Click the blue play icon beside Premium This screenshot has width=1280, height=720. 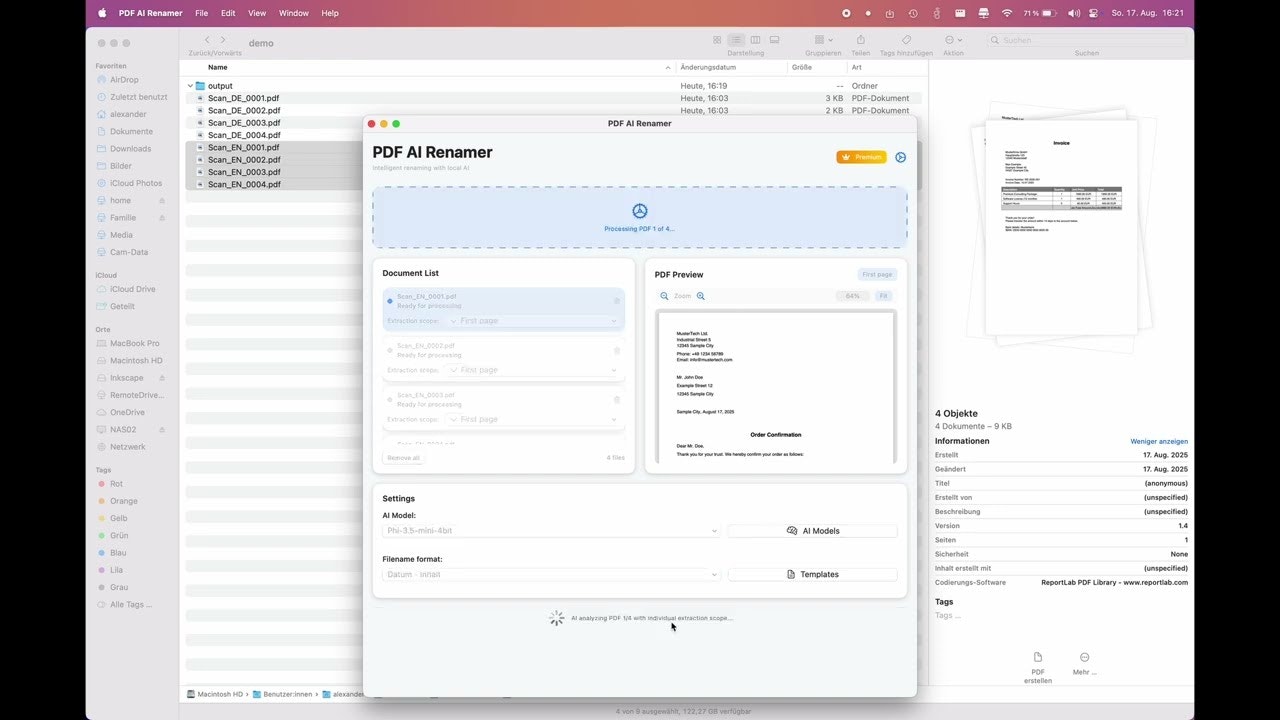point(900,157)
